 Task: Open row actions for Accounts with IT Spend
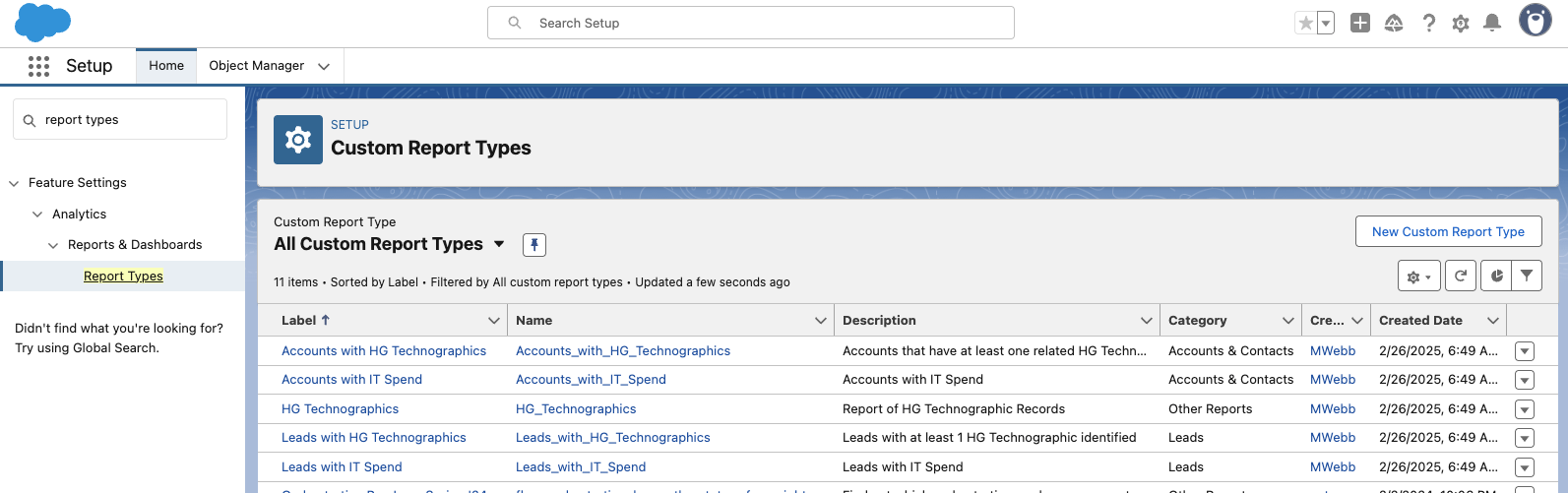click(1525, 380)
